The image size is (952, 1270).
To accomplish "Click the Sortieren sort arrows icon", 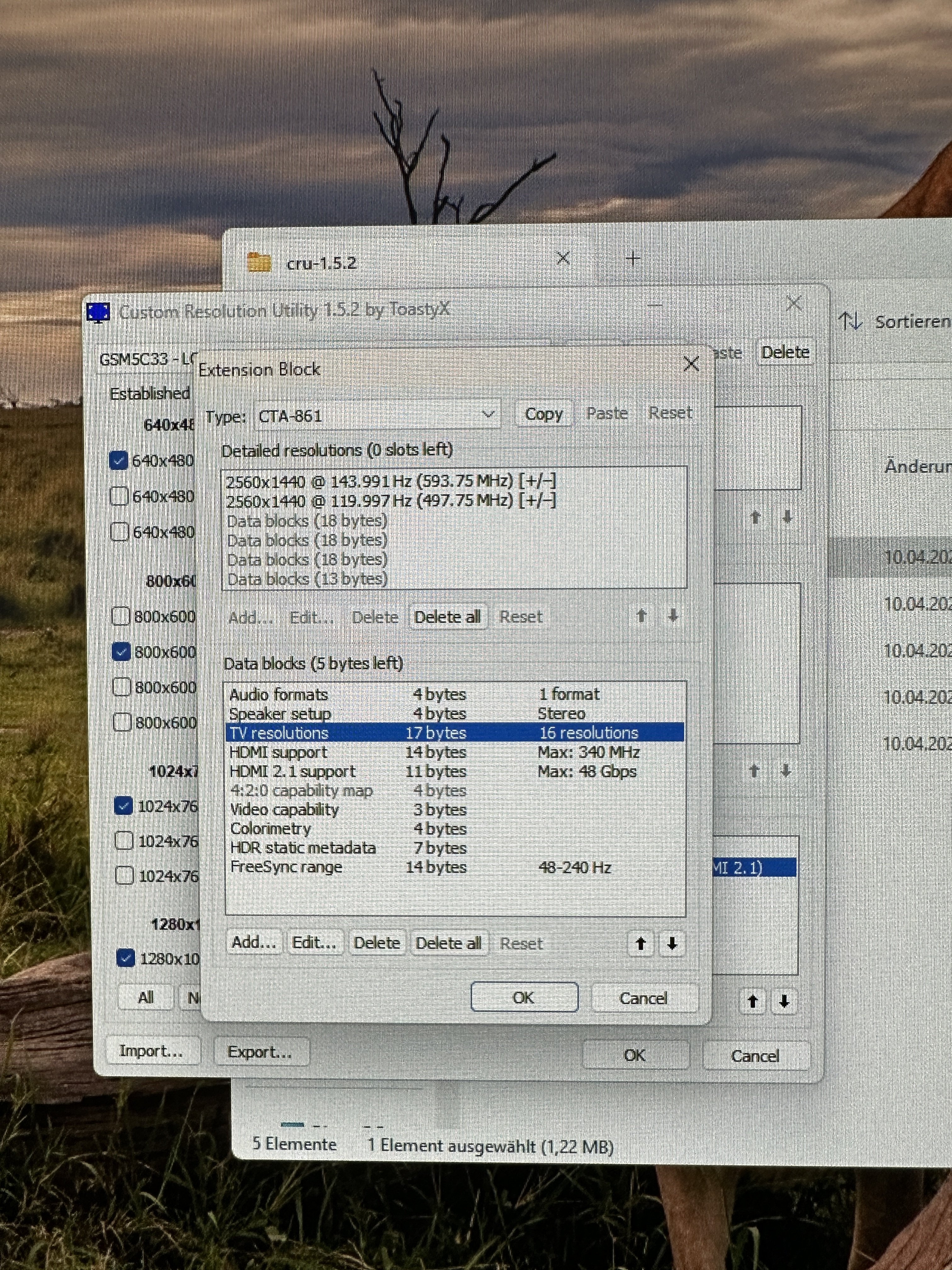I will click(850, 321).
